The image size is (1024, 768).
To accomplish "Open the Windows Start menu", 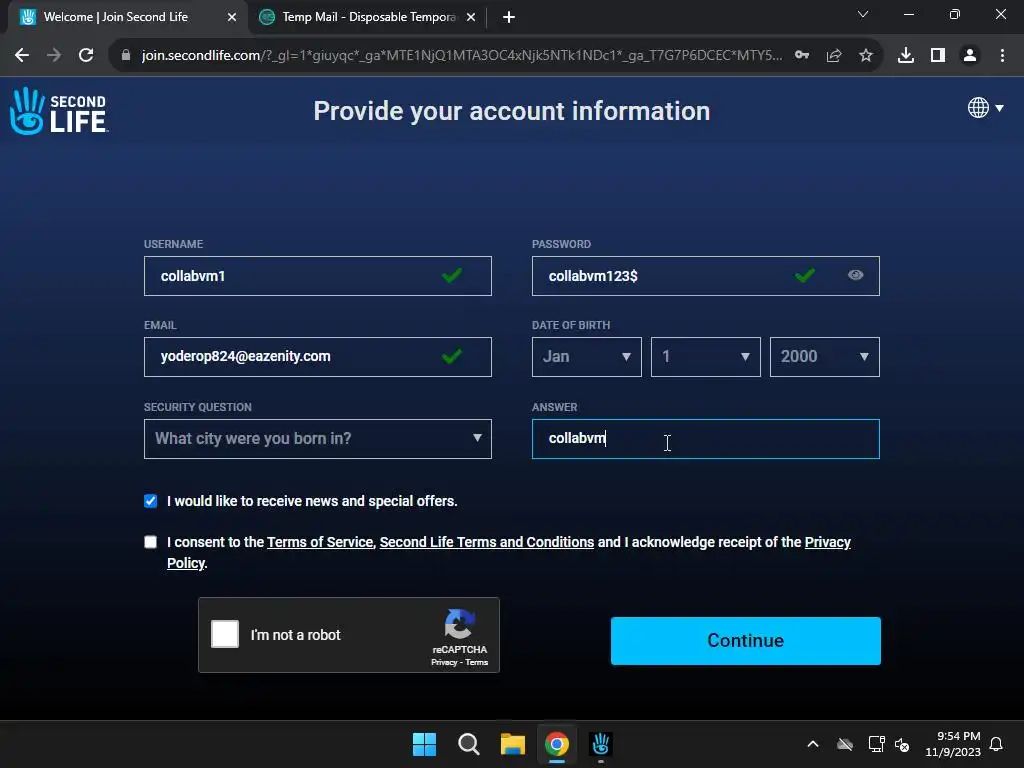I will [424, 744].
